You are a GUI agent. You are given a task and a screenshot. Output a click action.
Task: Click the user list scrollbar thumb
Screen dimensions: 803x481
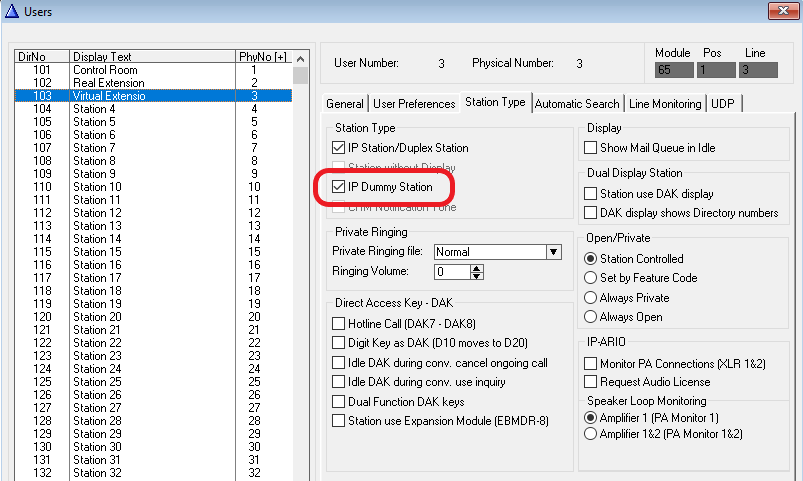tap(301, 75)
